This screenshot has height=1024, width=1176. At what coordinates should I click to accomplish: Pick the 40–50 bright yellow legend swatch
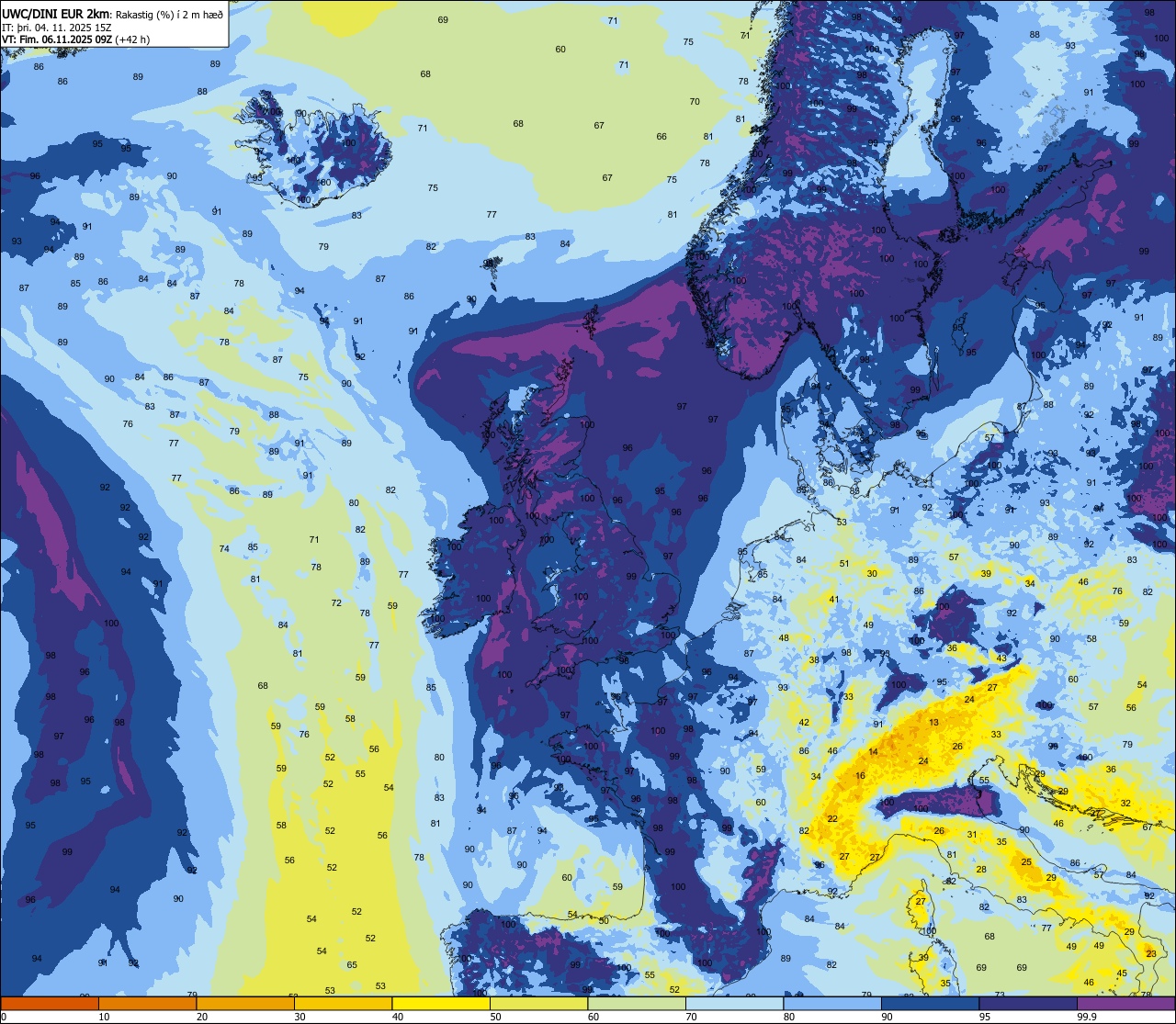click(x=441, y=1003)
